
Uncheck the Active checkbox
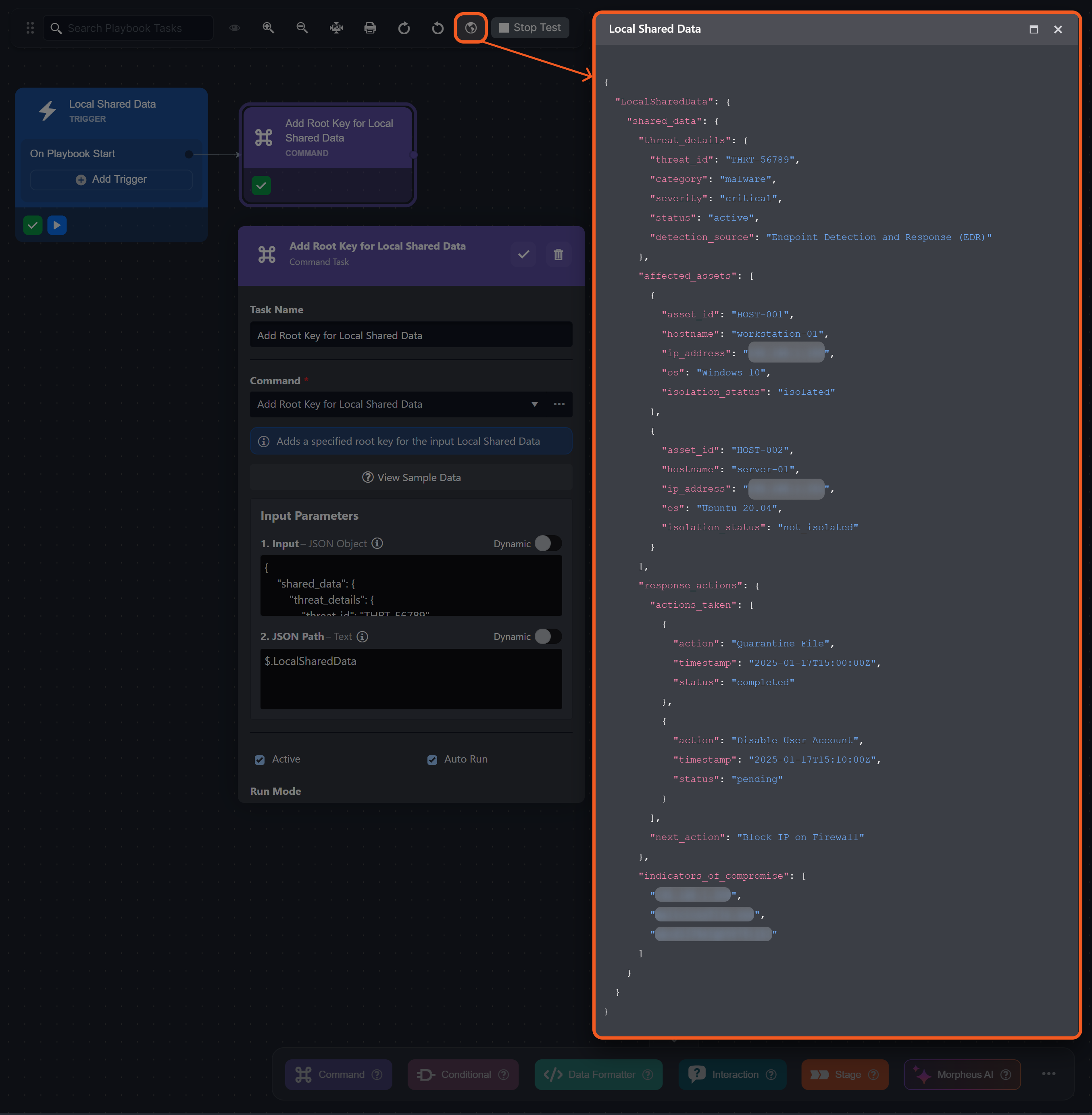pyautogui.click(x=260, y=759)
